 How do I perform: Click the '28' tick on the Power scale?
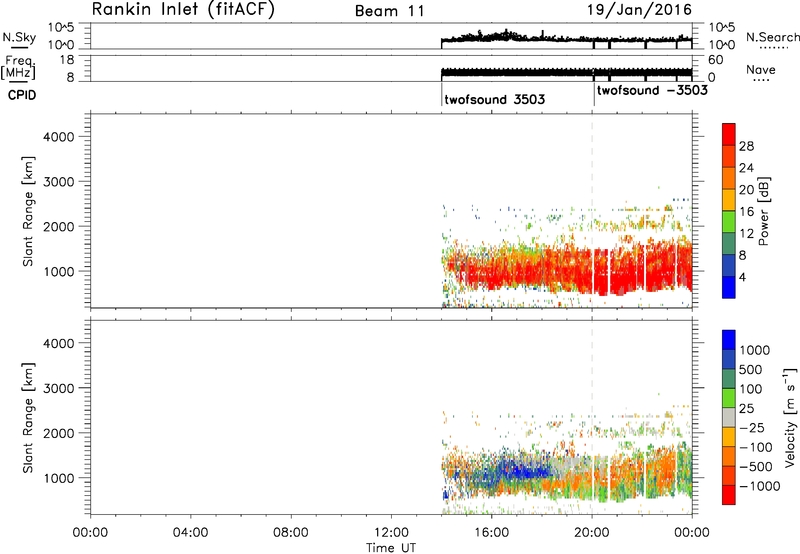click(x=746, y=146)
